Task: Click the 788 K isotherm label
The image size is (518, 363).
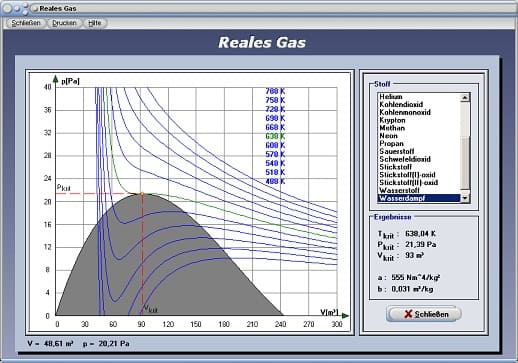Action: click(x=275, y=91)
